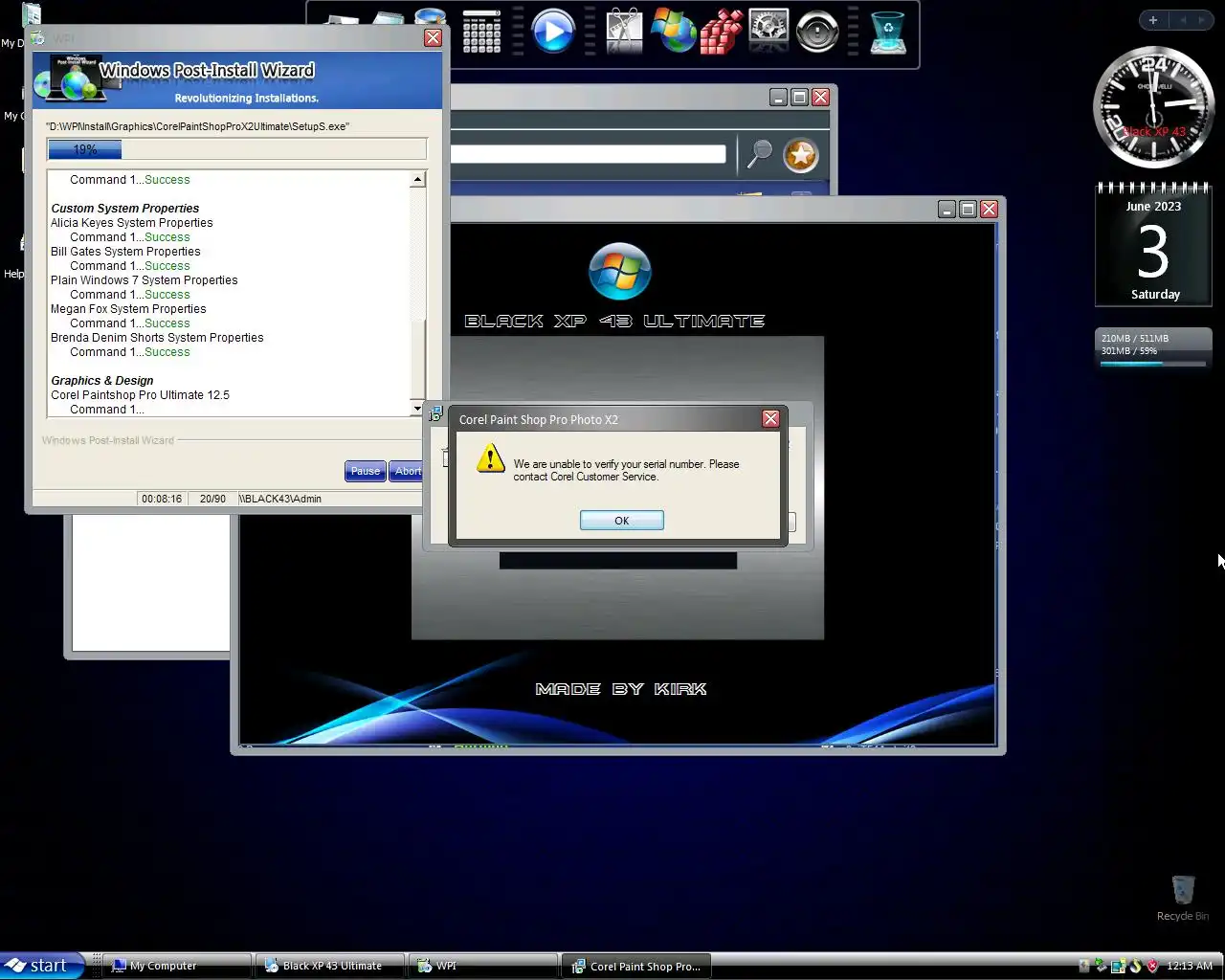1225x980 pixels.
Task: Click the search field in back window
Action: point(588,154)
